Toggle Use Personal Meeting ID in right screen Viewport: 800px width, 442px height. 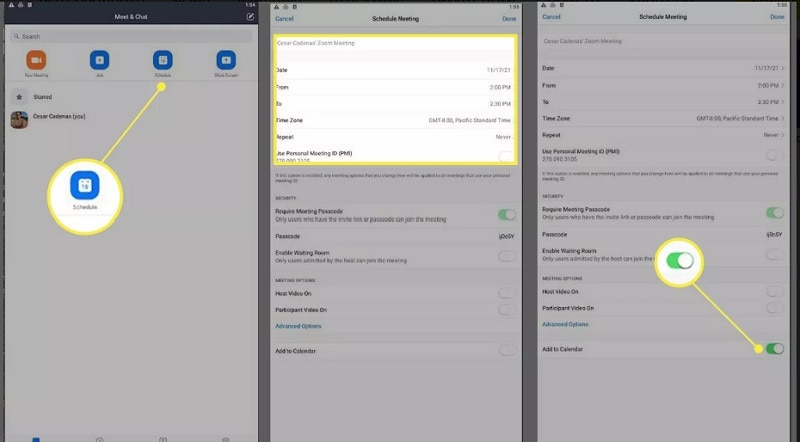point(775,155)
